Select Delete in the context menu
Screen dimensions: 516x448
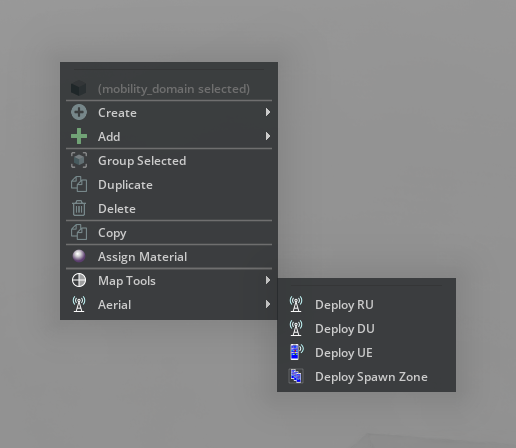pos(169,209)
